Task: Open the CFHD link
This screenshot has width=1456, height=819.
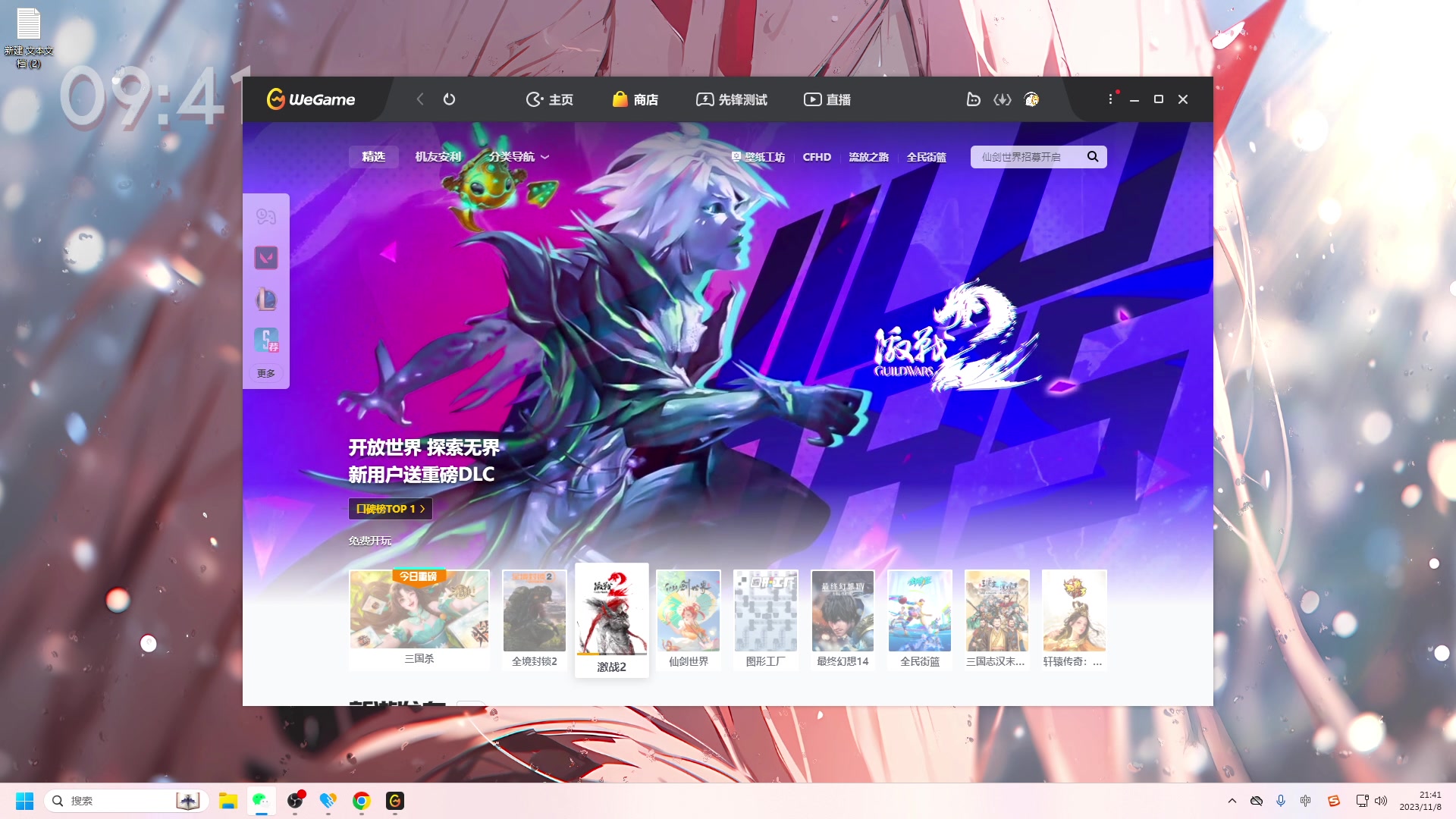Action: (817, 157)
